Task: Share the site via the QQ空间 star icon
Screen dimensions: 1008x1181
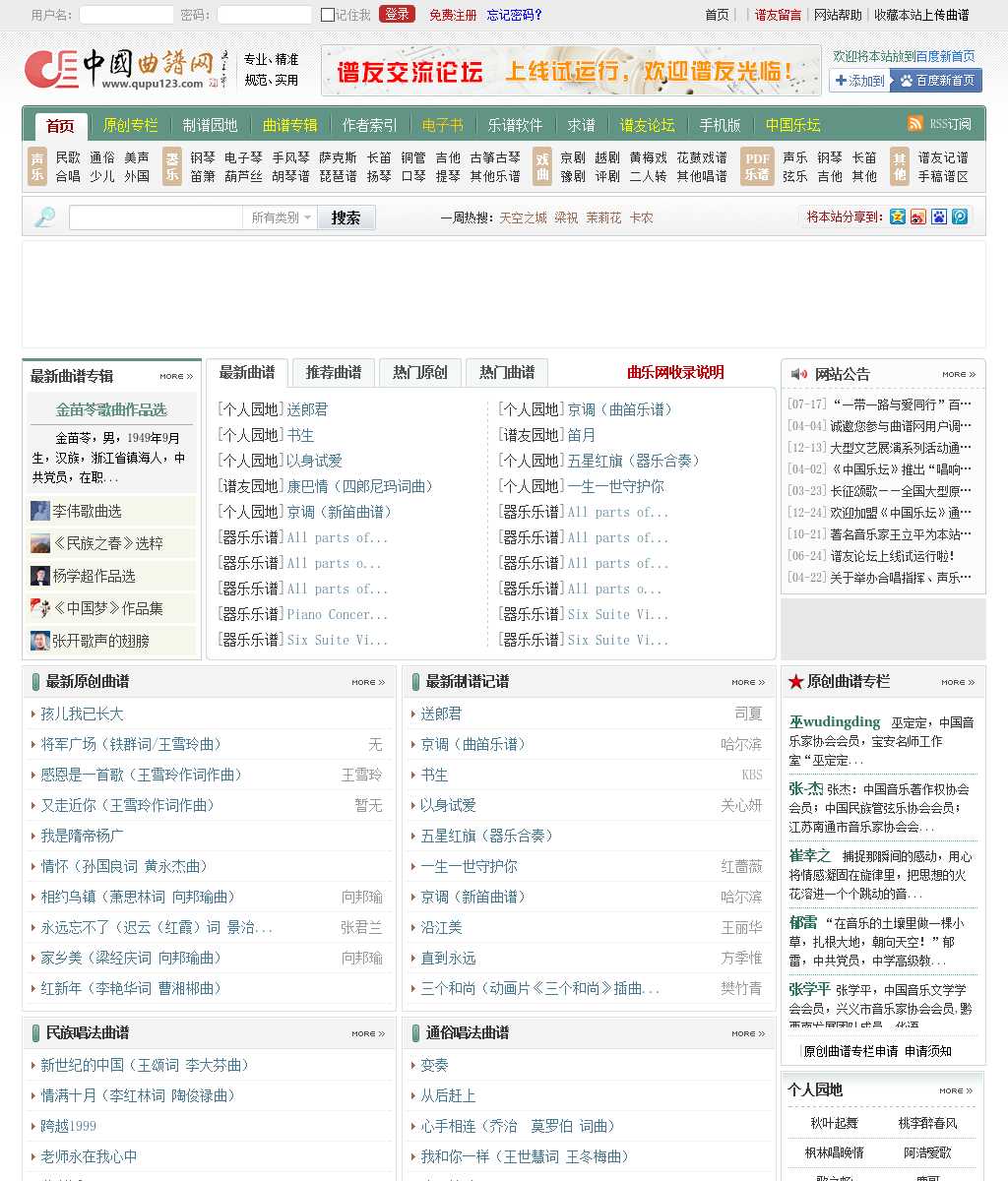Action: click(897, 217)
